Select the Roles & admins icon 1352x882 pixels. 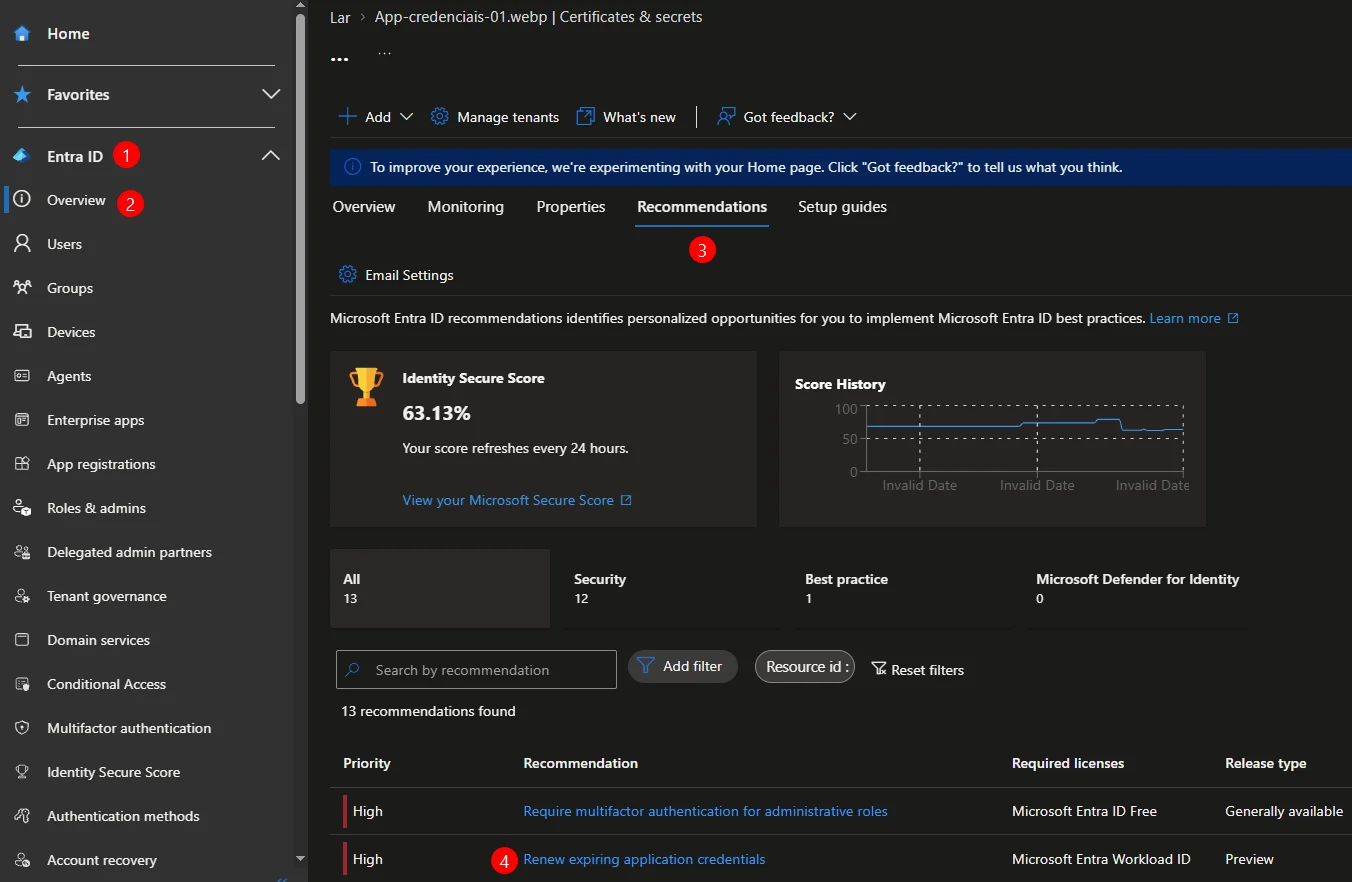click(22, 508)
